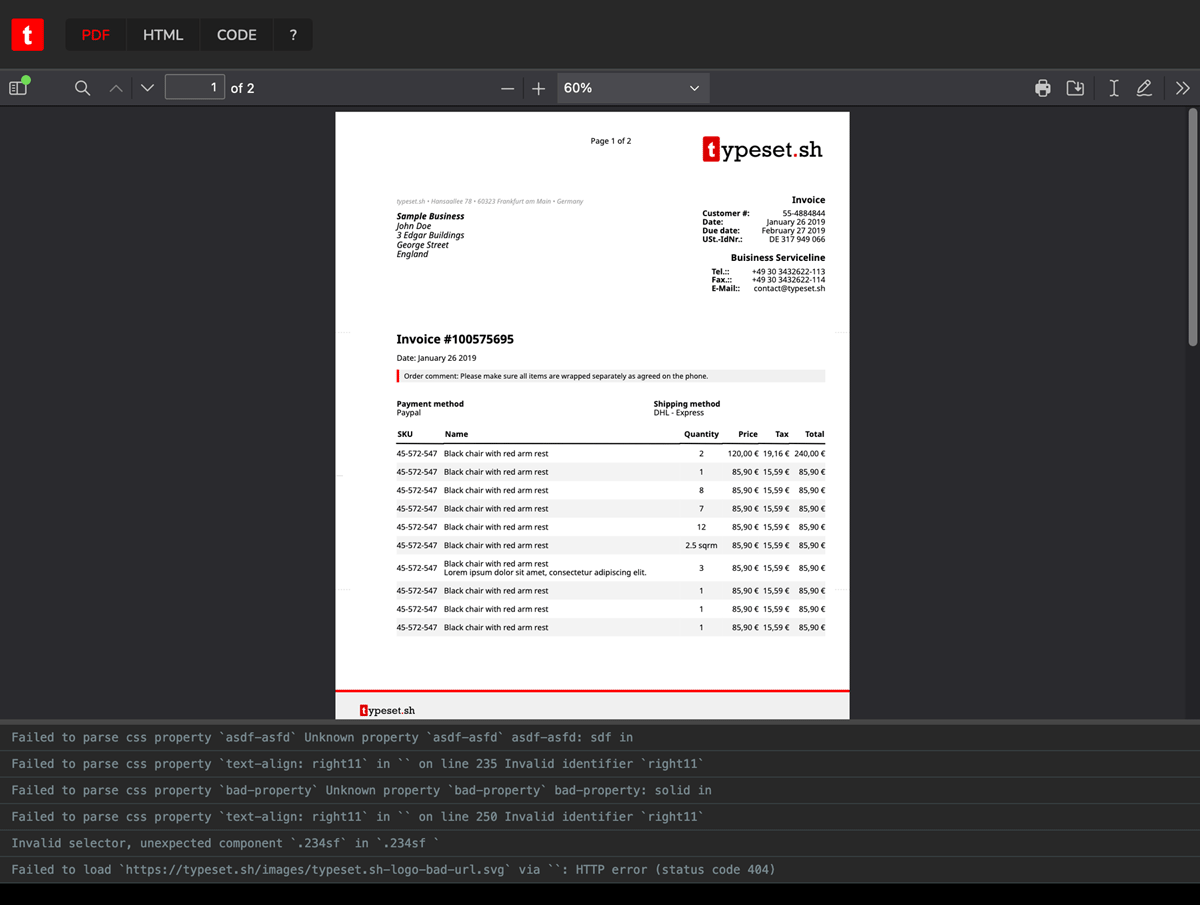Click the contact@typeset.sh email text
Screen dimensions: 1200x905
(x=789, y=289)
